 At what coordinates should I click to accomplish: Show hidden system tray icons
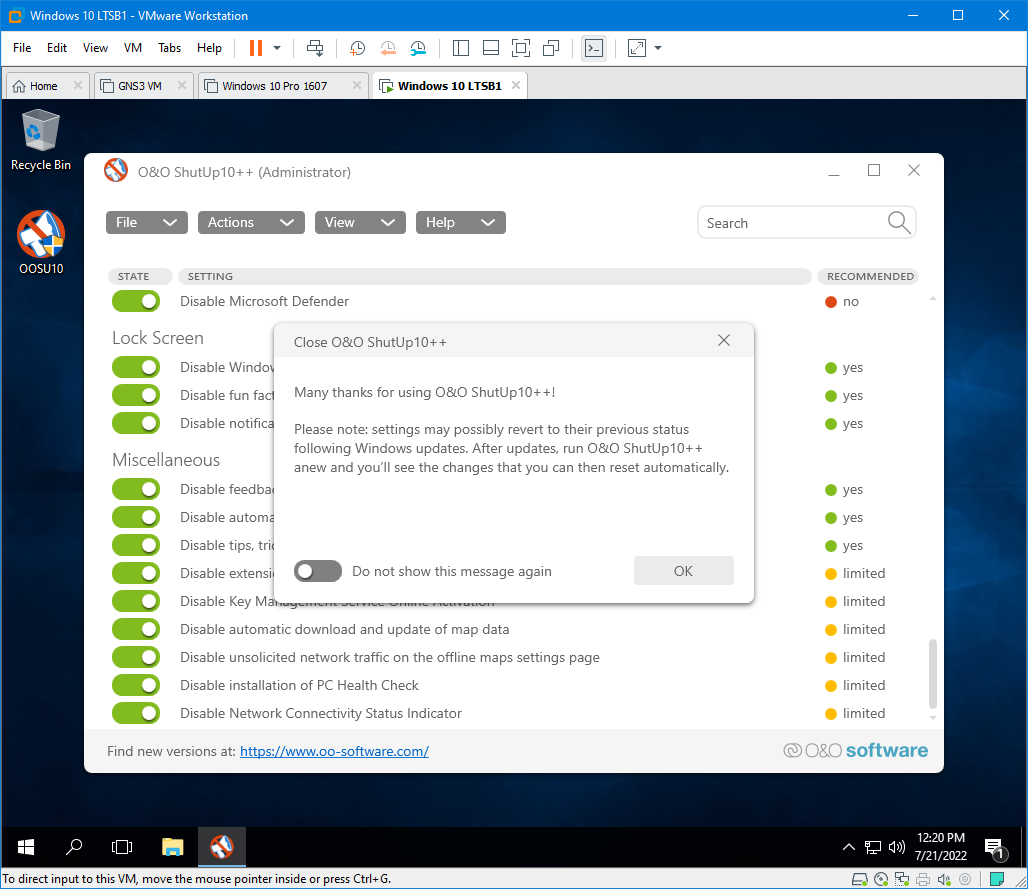click(848, 847)
